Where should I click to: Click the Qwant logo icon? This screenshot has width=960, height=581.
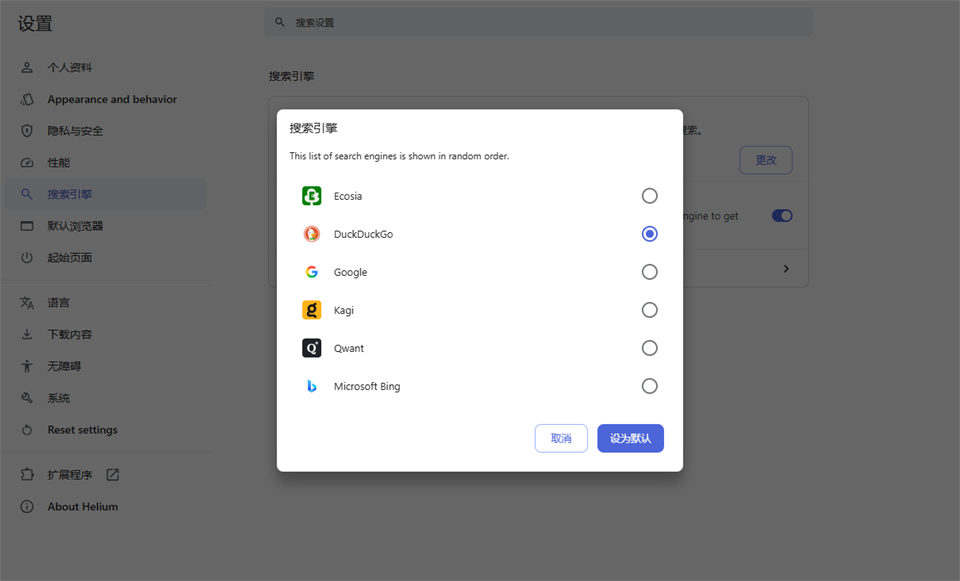[x=312, y=347]
